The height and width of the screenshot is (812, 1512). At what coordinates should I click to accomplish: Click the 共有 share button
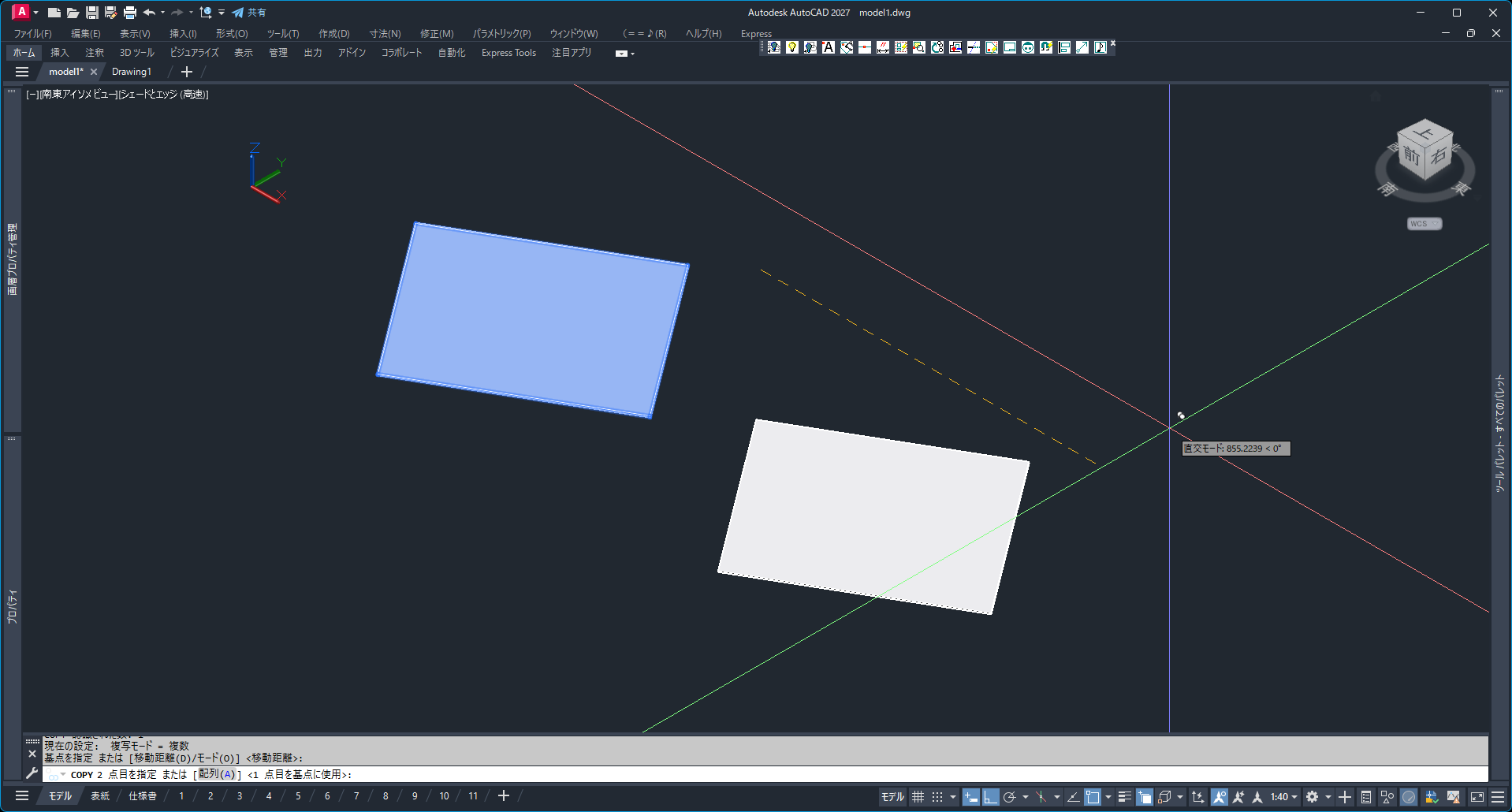(249, 13)
